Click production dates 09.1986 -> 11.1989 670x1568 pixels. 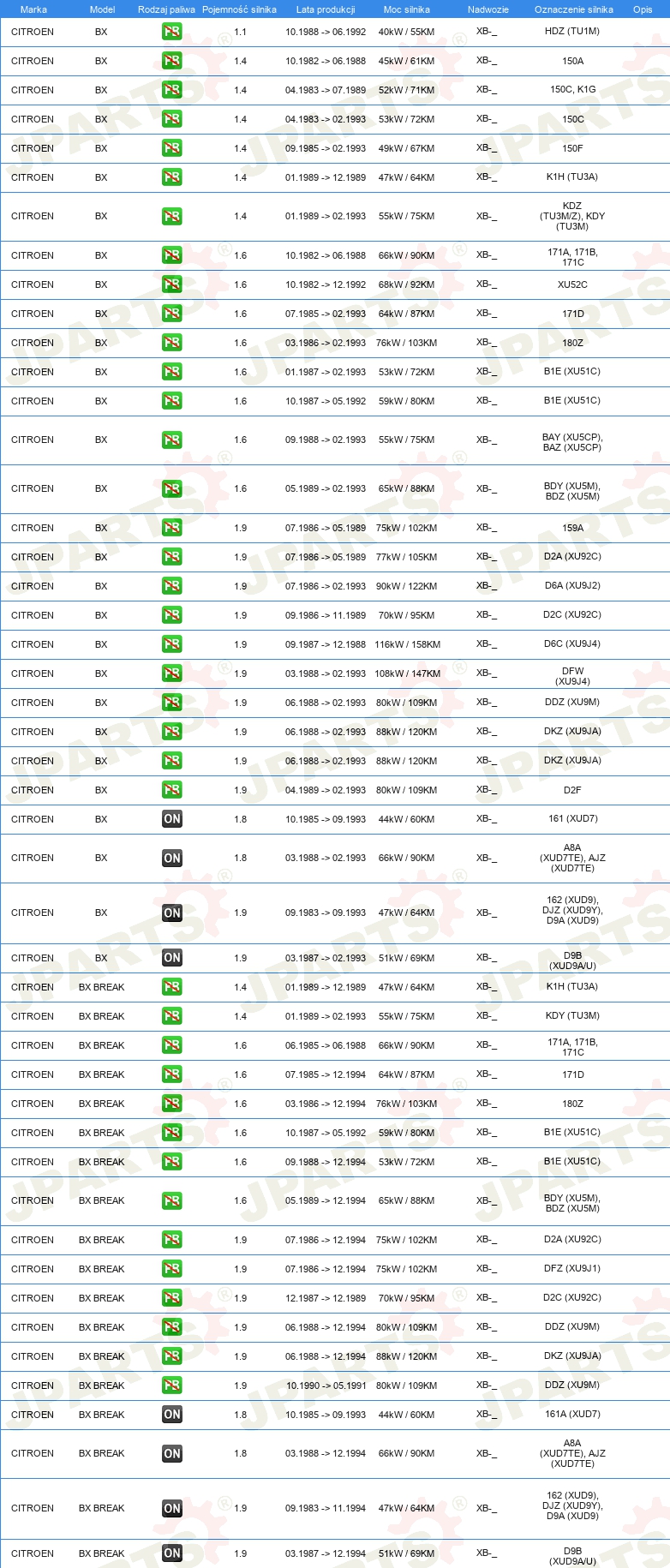click(x=326, y=615)
